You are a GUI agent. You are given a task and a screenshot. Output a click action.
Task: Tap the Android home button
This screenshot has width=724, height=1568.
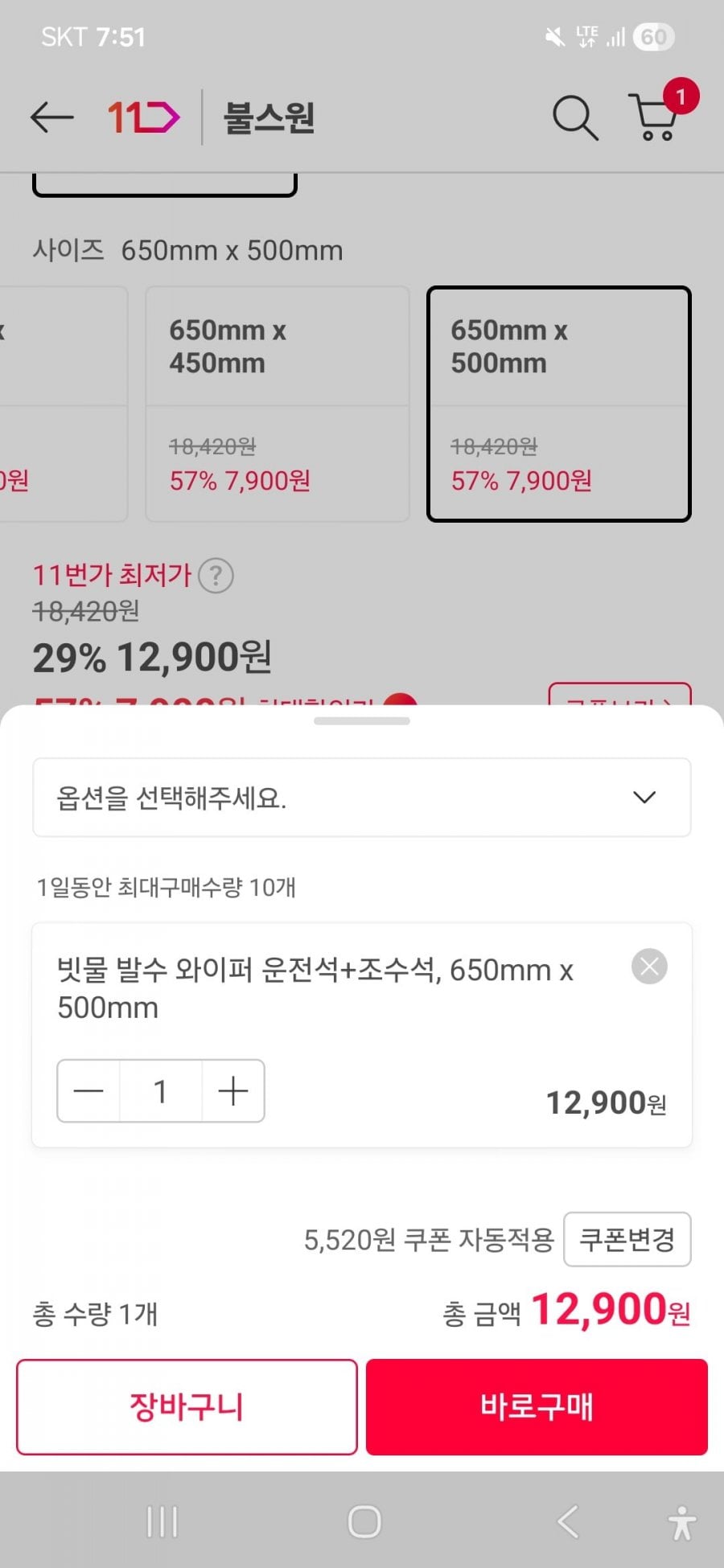click(364, 1522)
